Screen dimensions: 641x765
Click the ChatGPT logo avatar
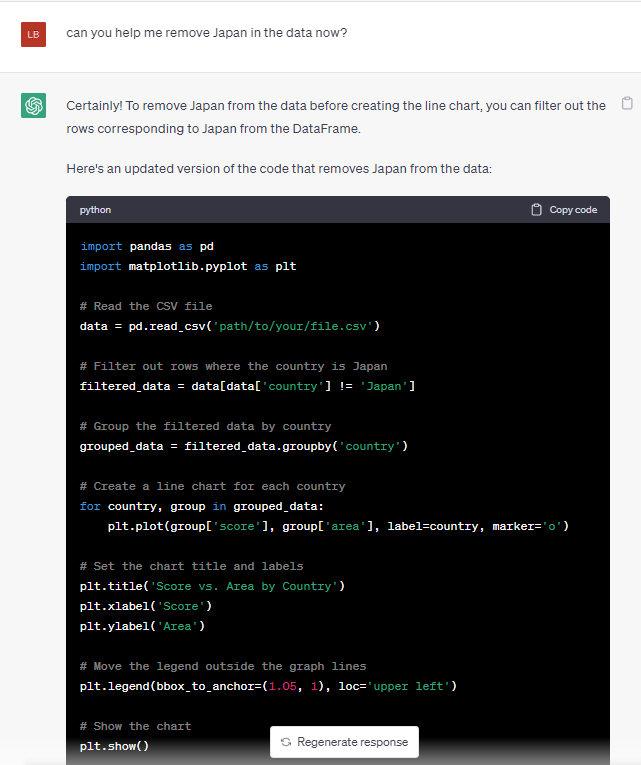click(34, 105)
